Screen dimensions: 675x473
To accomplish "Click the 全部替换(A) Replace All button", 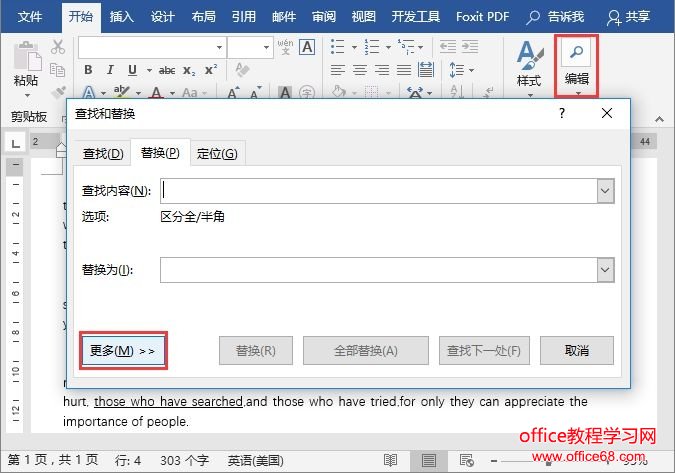I will click(x=366, y=350).
